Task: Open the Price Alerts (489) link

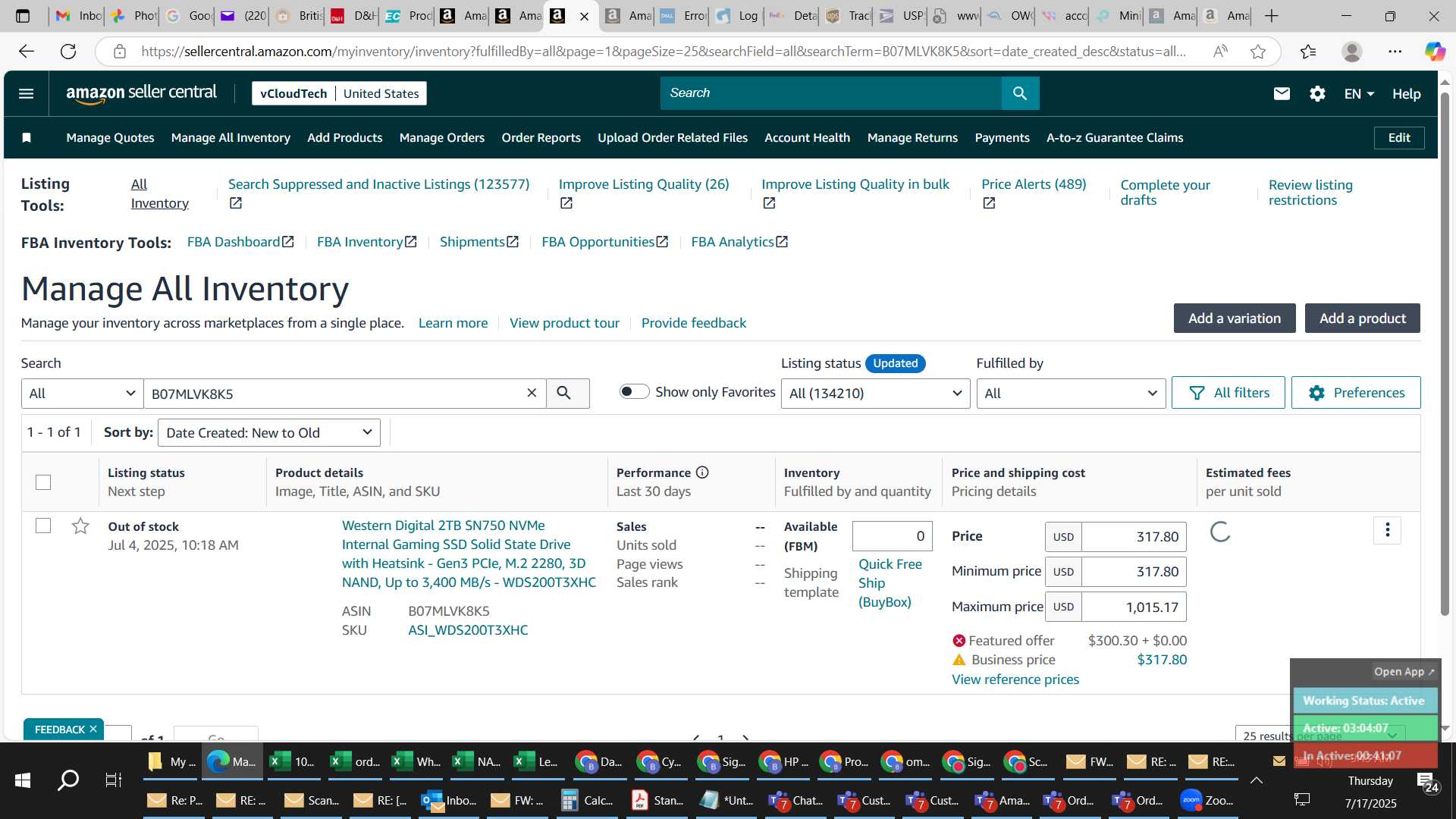Action: coord(1034,184)
